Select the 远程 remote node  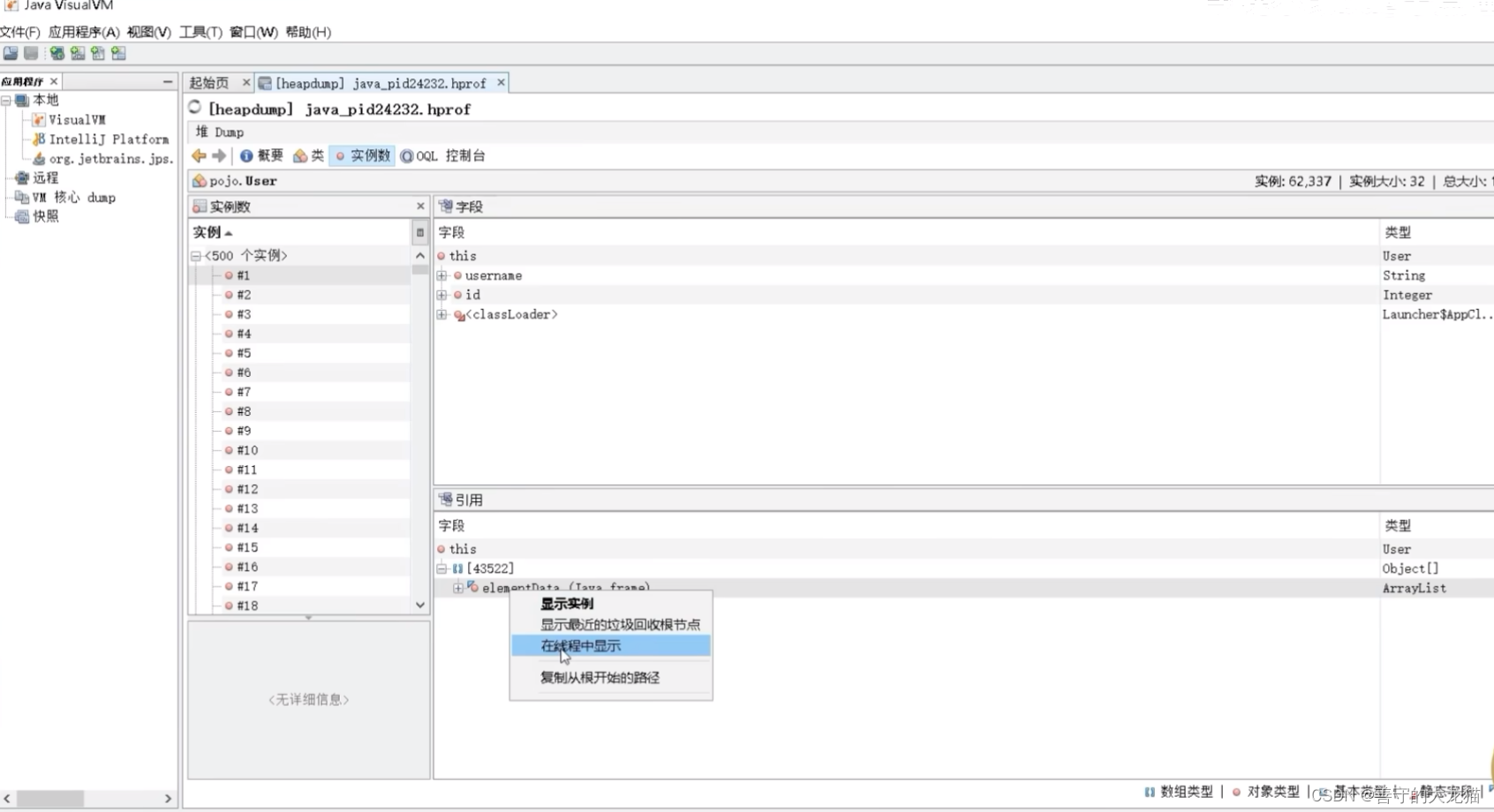[x=45, y=178]
